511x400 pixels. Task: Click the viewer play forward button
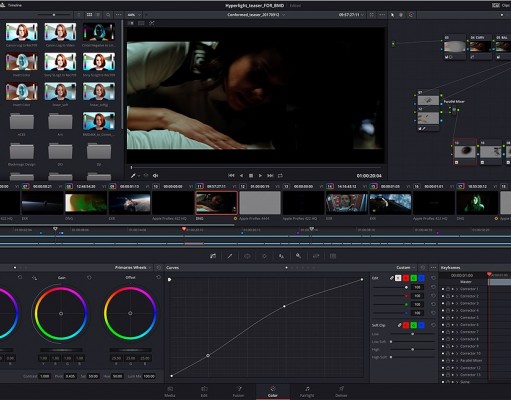(x=260, y=175)
